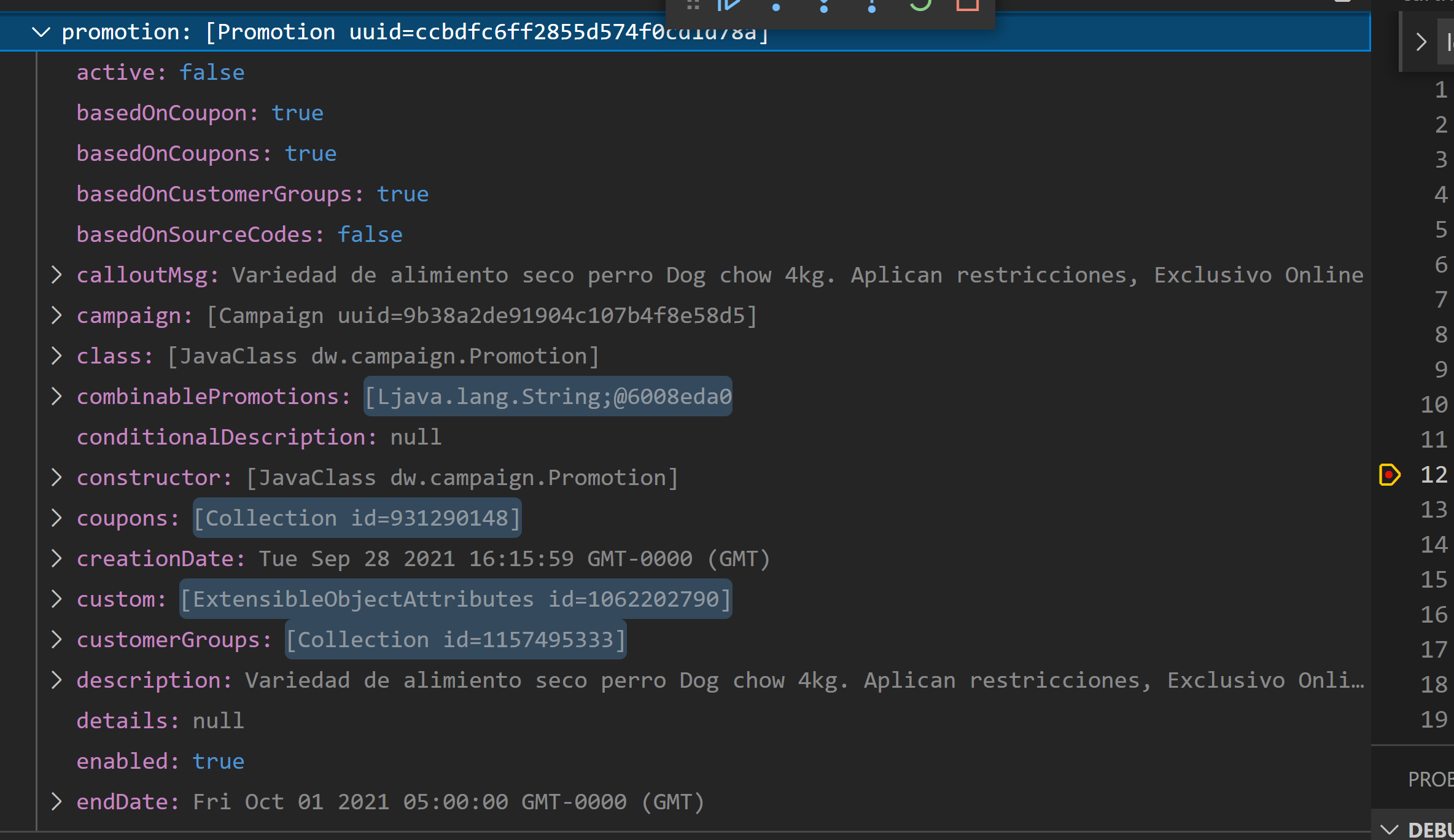Click editor line number 5
The image size is (1454, 840).
(1440, 230)
